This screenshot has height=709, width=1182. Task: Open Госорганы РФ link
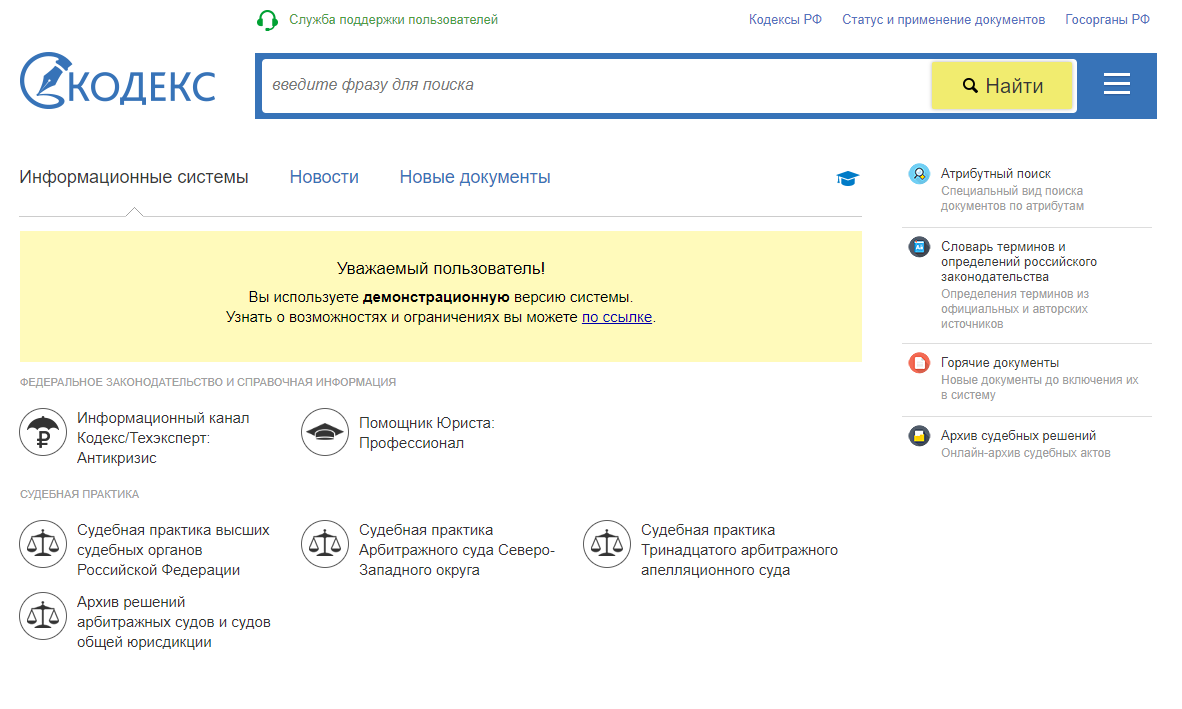pyautogui.click(x=1107, y=20)
